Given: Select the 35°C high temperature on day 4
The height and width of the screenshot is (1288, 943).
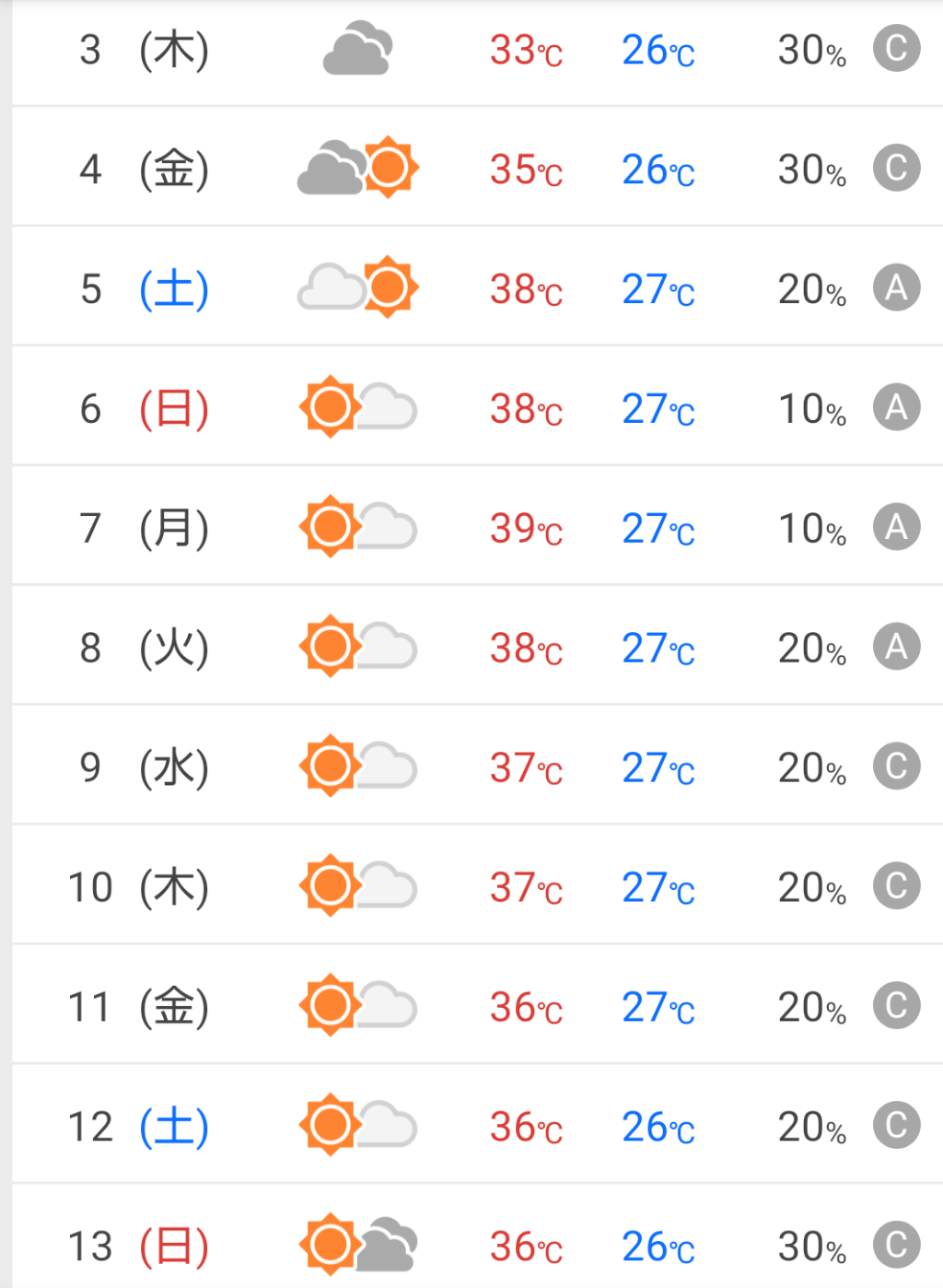Looking at the screenshot, I should pyautogui.click(x=526, y=170).
